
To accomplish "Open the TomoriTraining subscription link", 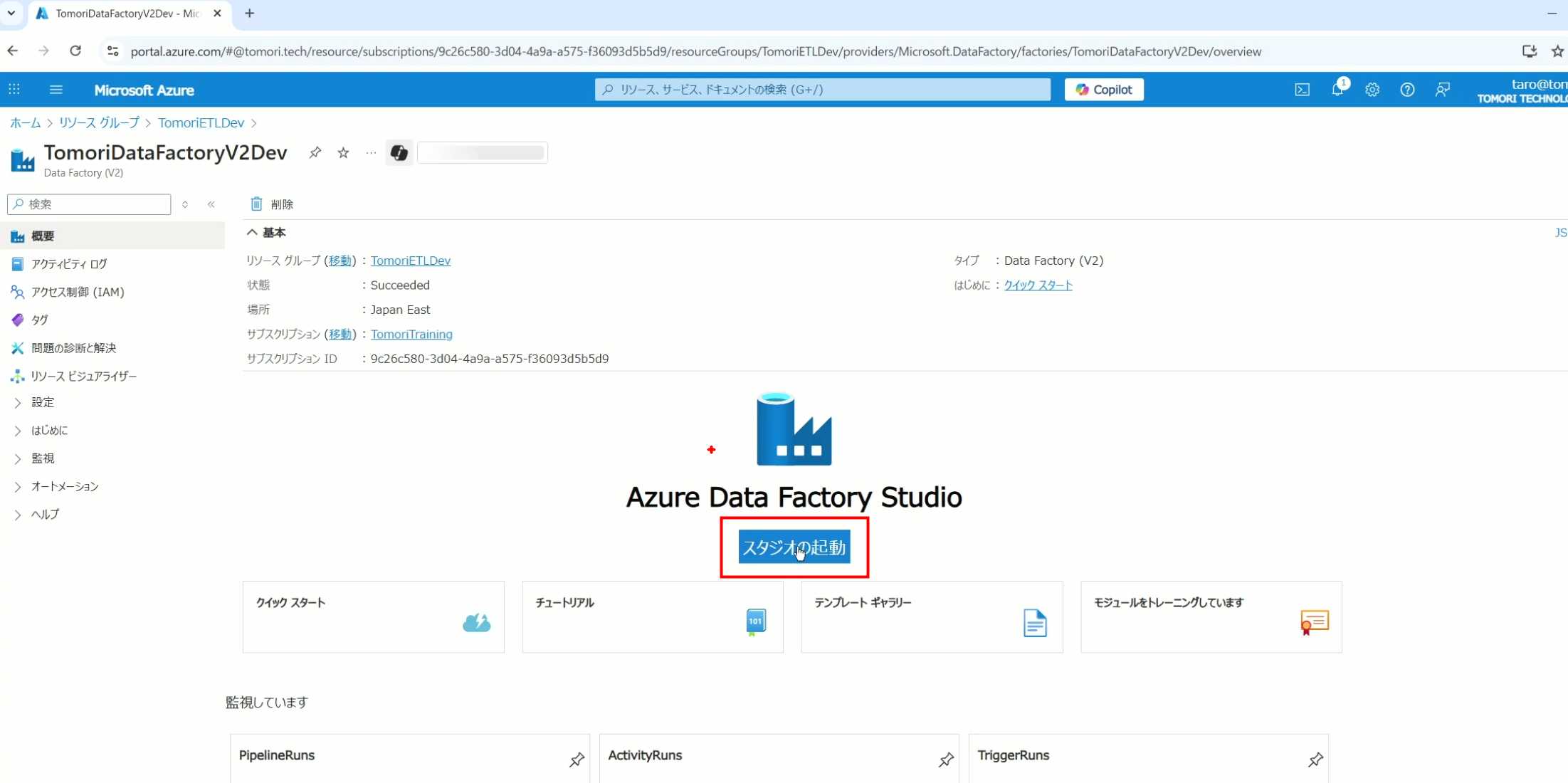I will click(x=411, y=334).
